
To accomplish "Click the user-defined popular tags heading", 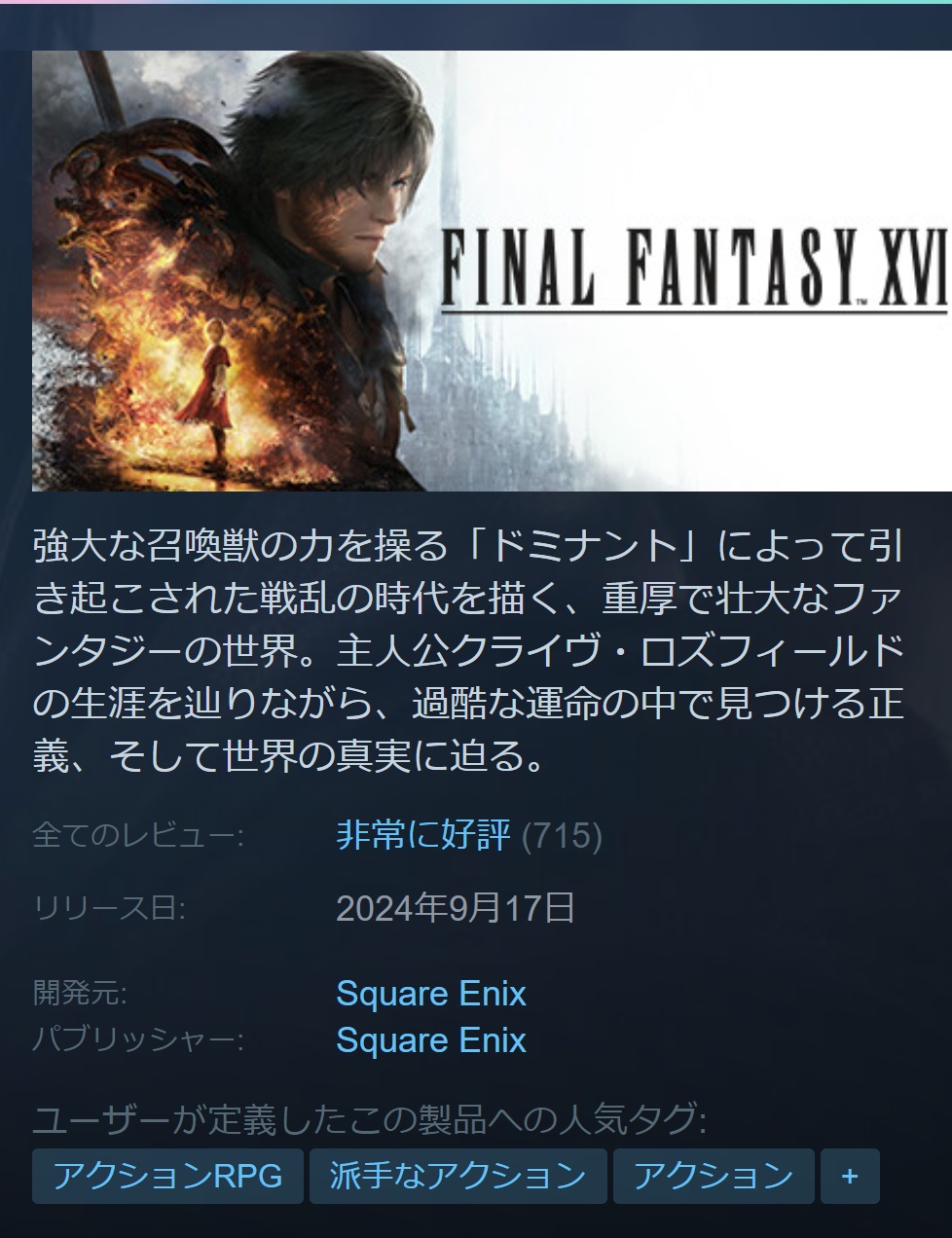I will click(370, 1120).
